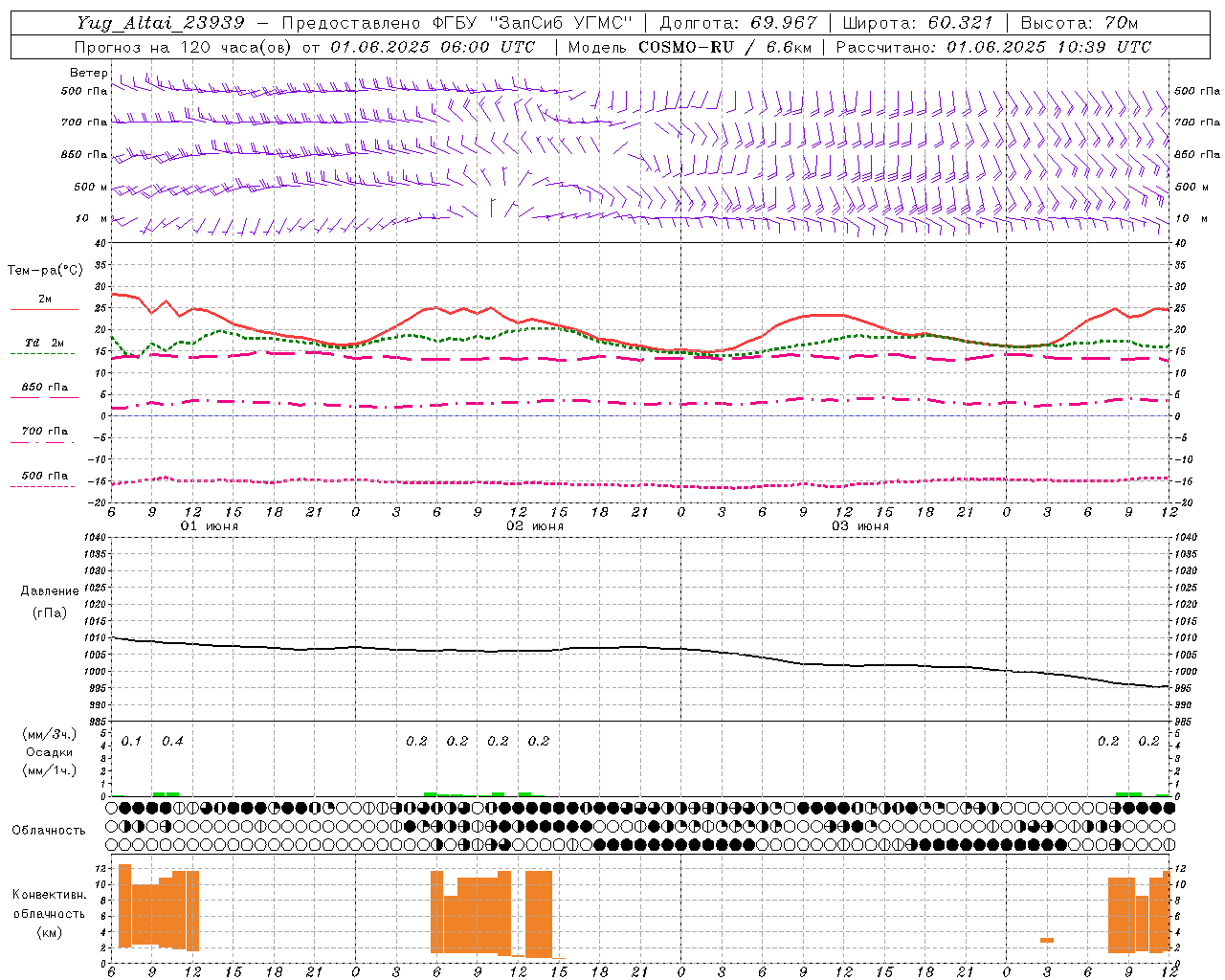
Task: Click the Давление pressure label
Action: pos(50,591)
